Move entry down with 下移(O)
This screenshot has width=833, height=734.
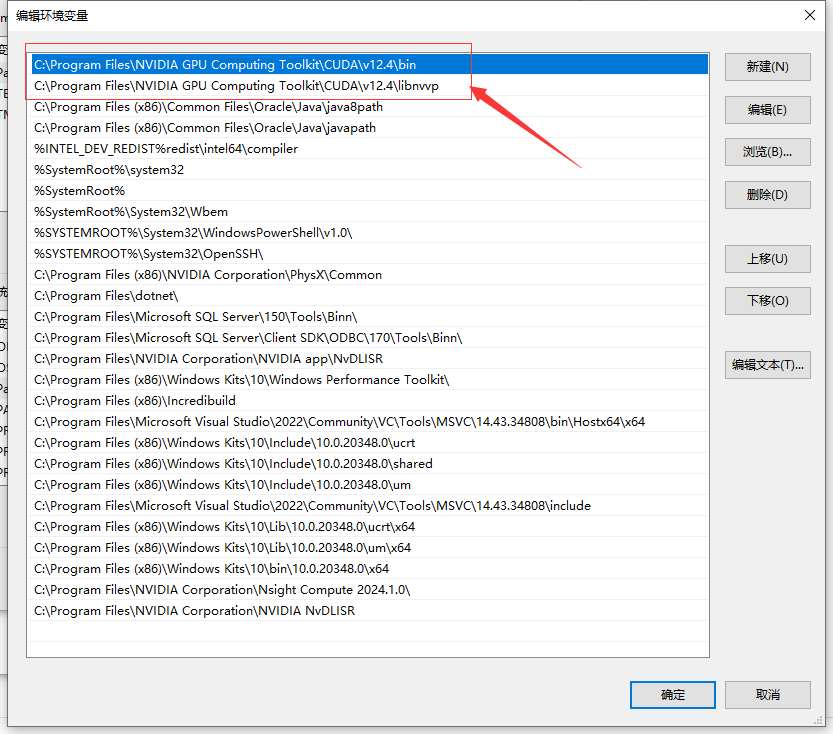pyautogui.click(x=767, y=301)
